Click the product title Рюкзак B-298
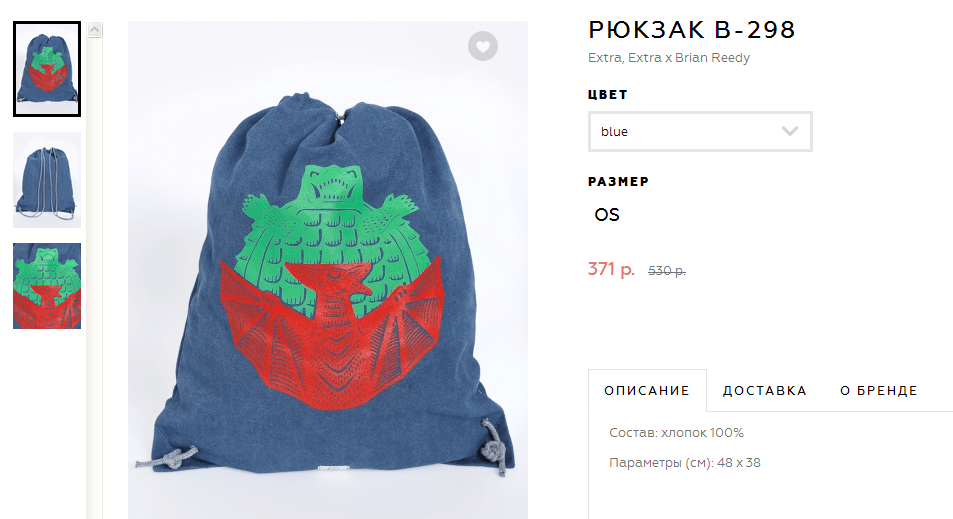The image size is (953, 519). tap(692, 30)
